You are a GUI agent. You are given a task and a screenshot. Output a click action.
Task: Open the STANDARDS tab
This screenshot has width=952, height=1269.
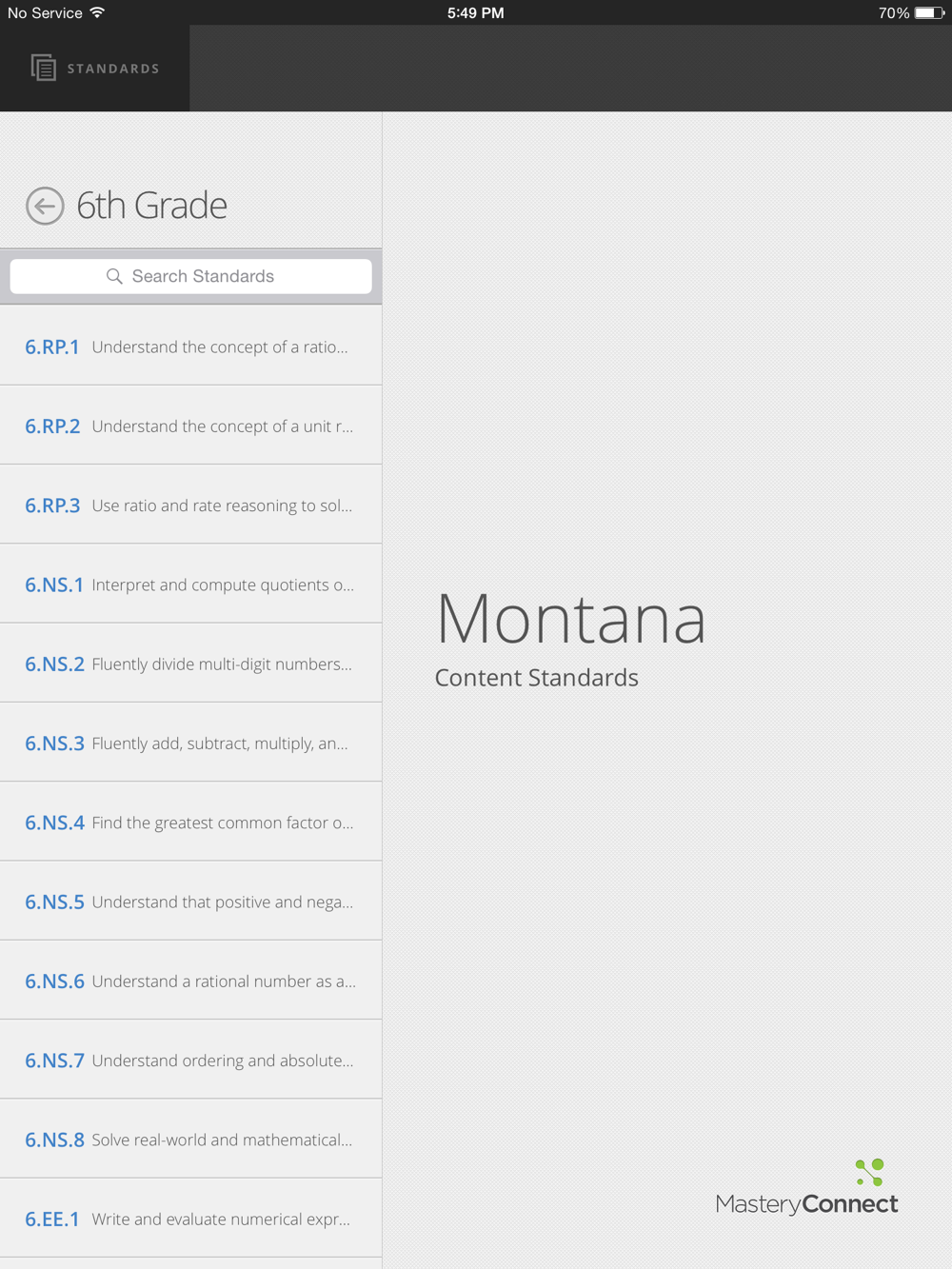pyautogui.click(x=95, y=69)
